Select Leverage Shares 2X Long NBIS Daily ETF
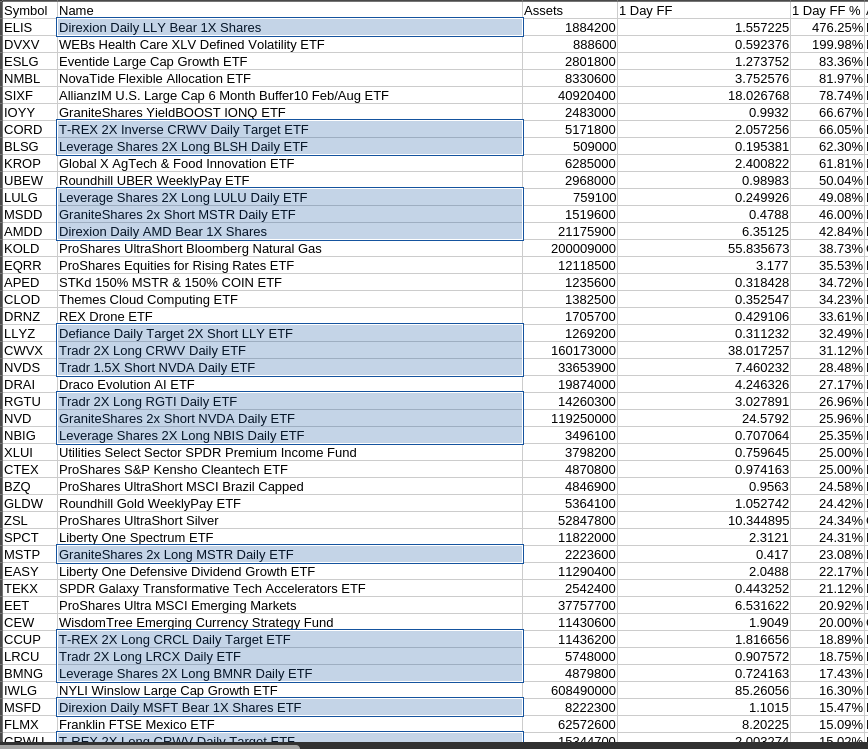868x749 pixels. pyautogui.click(x=290, y=436)
